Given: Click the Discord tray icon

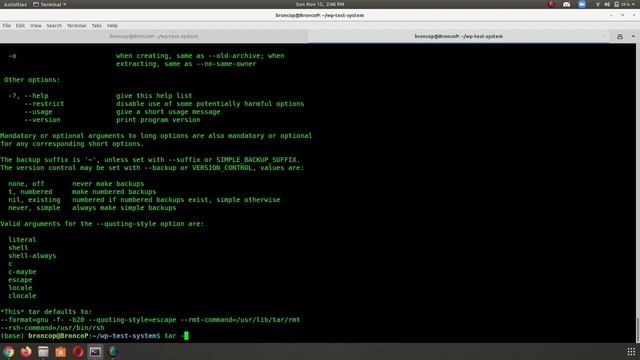Looking at the screenshot, I should pos(567,4).
